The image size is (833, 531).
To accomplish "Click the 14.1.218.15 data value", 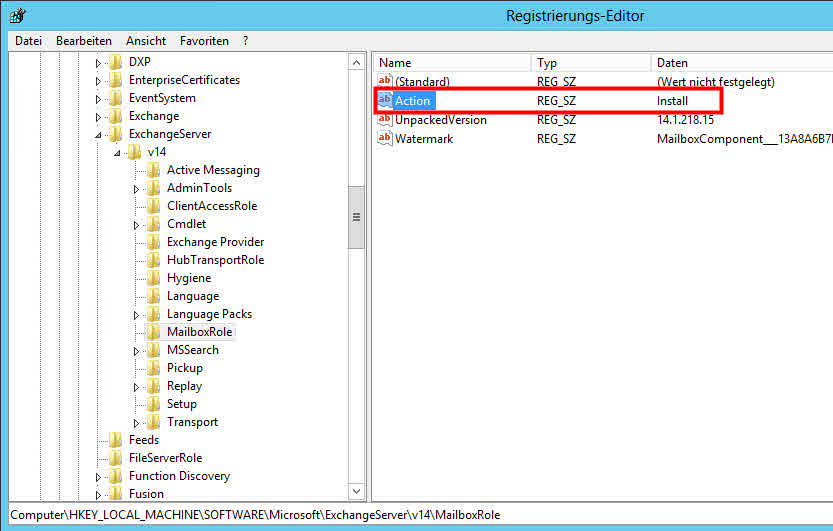I will click(685, 120).
